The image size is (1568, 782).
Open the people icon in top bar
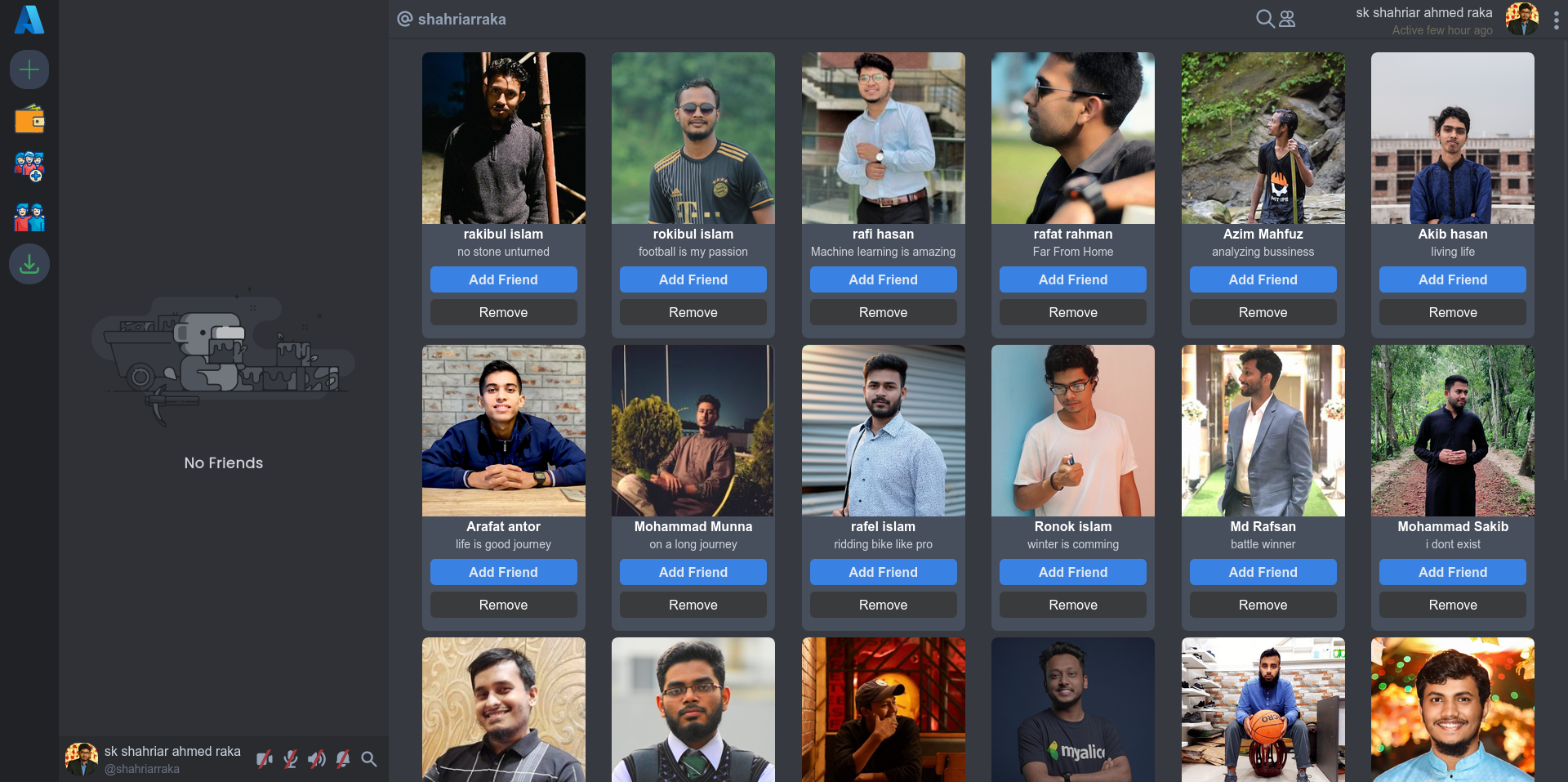[x=1287, y=19]
